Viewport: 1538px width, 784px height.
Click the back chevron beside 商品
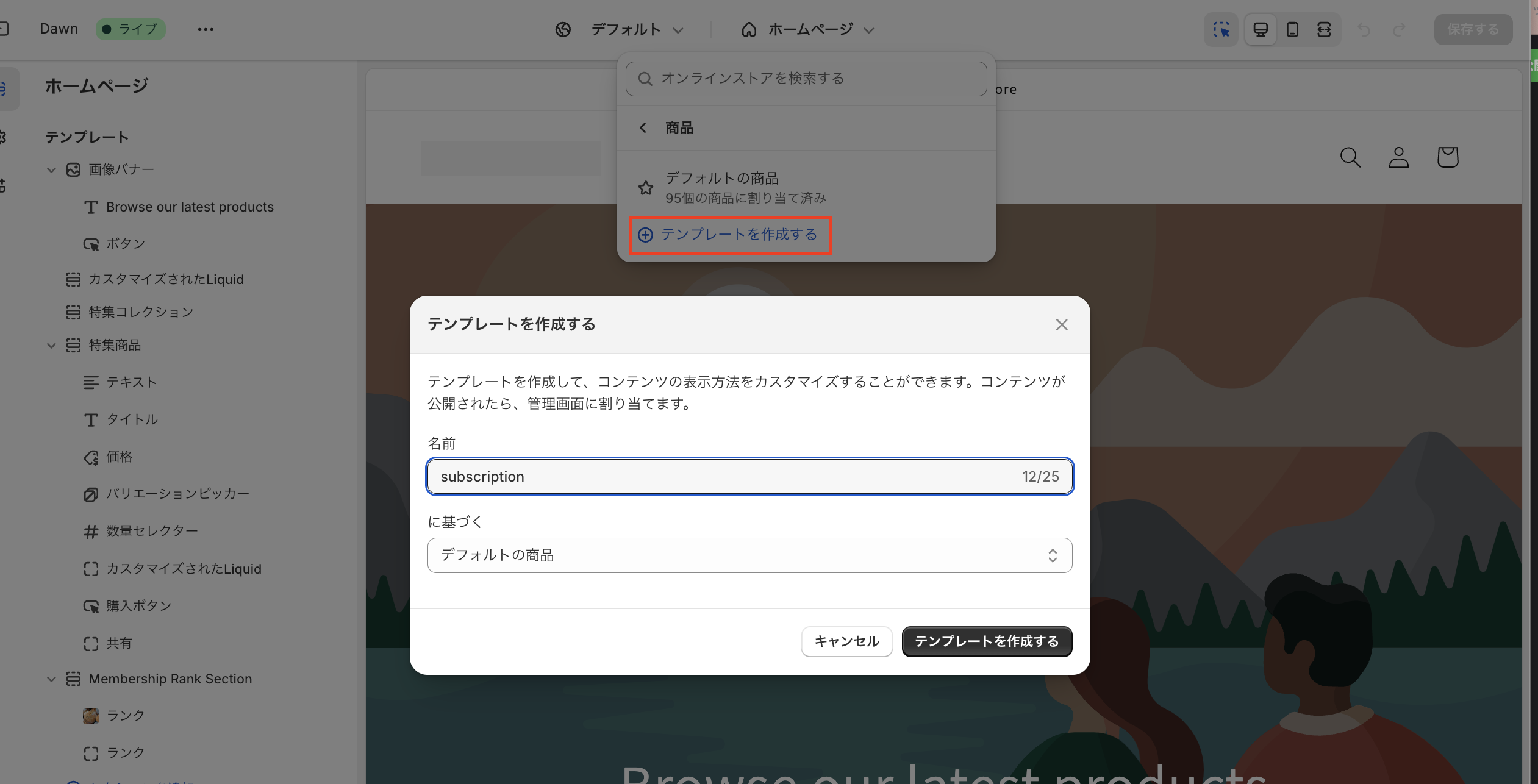643,127
